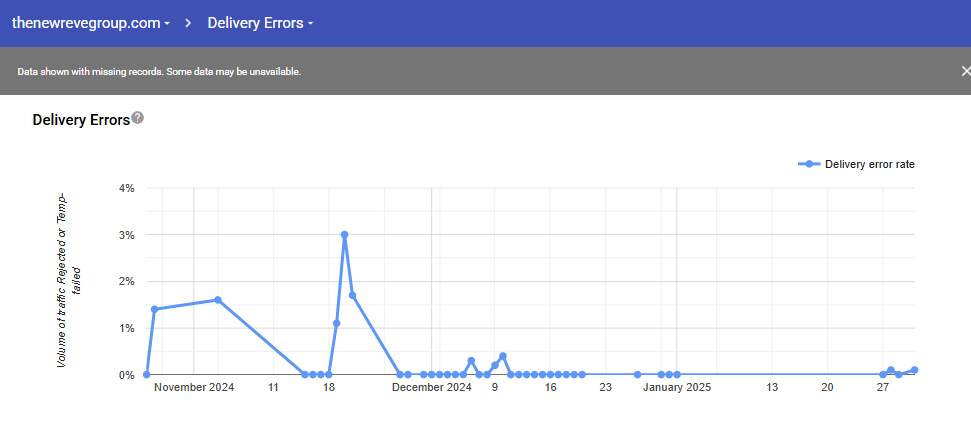Open the thenewrevegroup.com domain dropdown

click(x=90, y=22)
